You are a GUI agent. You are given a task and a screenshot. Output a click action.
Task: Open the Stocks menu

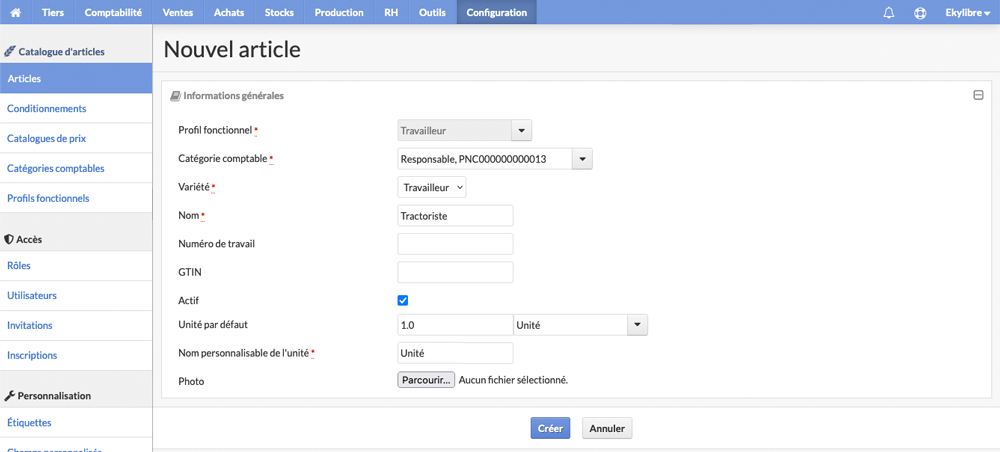[x=279, y=12]
